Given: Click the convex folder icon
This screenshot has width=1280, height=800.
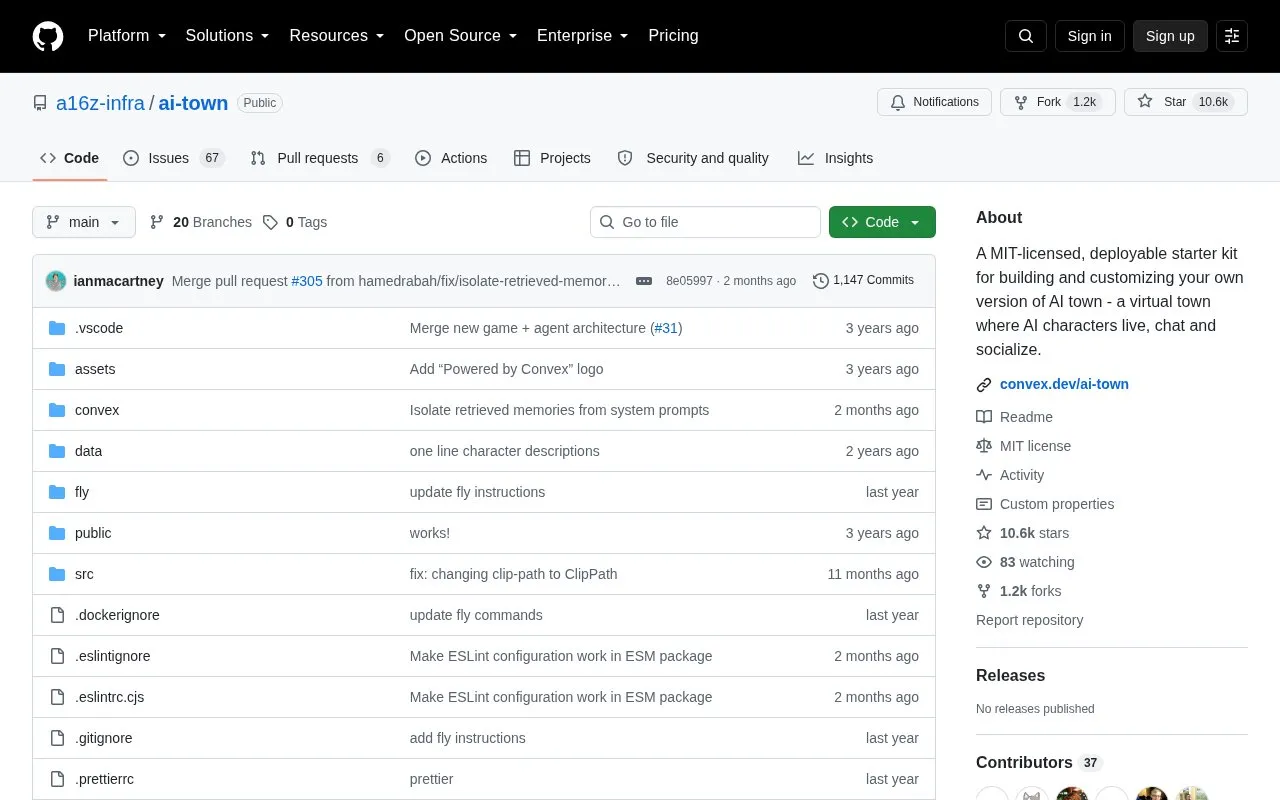Looking at the screenshot, I should pos(57,410).
